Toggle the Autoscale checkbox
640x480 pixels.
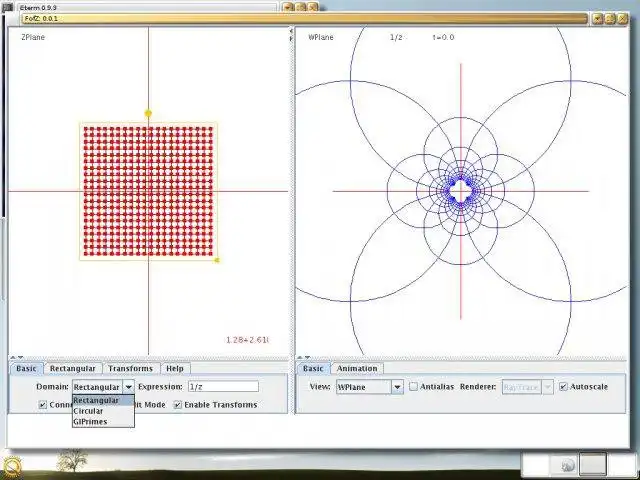click(x=564, y=387)
